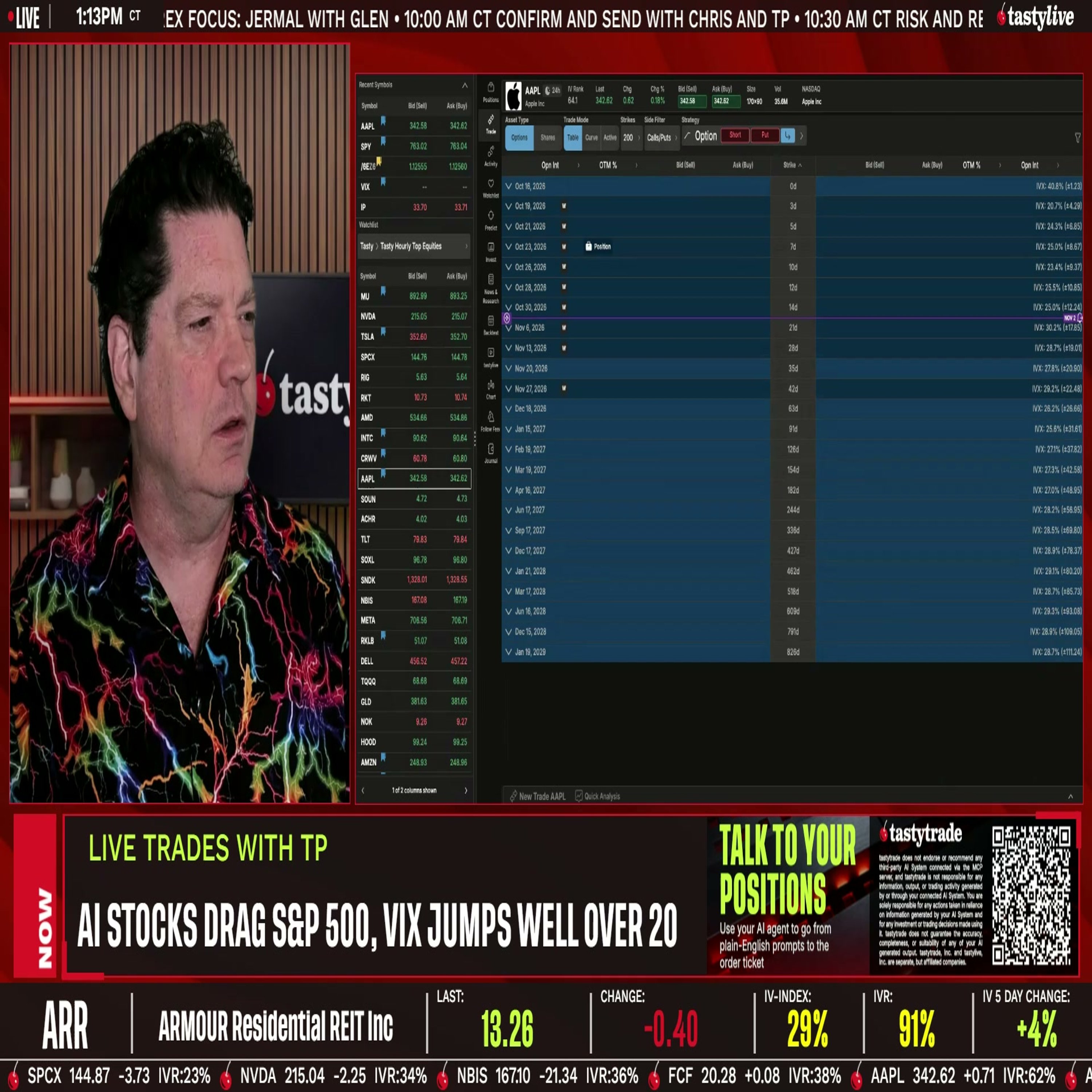Open the Backtest sidebar icon

tap(491, 325)
